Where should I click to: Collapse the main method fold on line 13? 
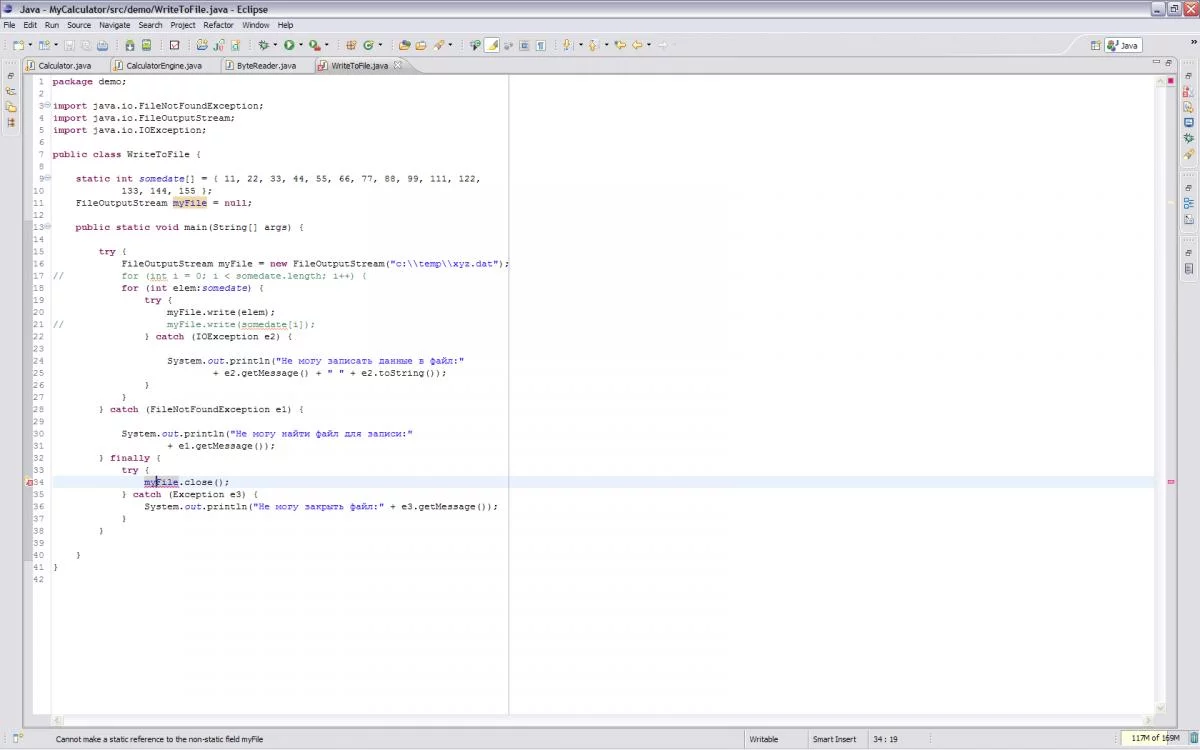click(46, 227)
